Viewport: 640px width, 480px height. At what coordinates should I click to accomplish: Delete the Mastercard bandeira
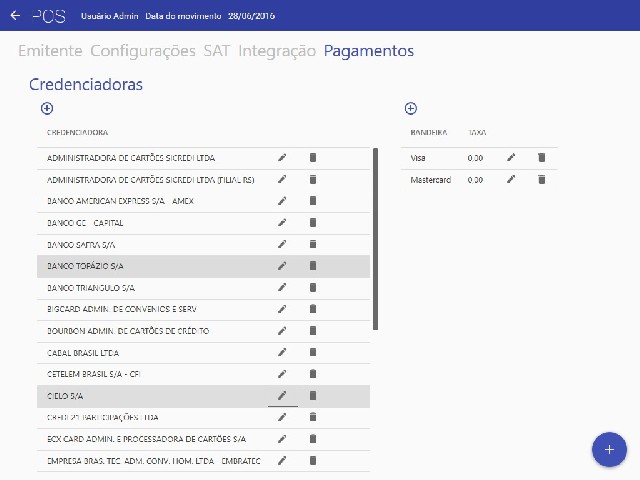(x=542, y=179)
